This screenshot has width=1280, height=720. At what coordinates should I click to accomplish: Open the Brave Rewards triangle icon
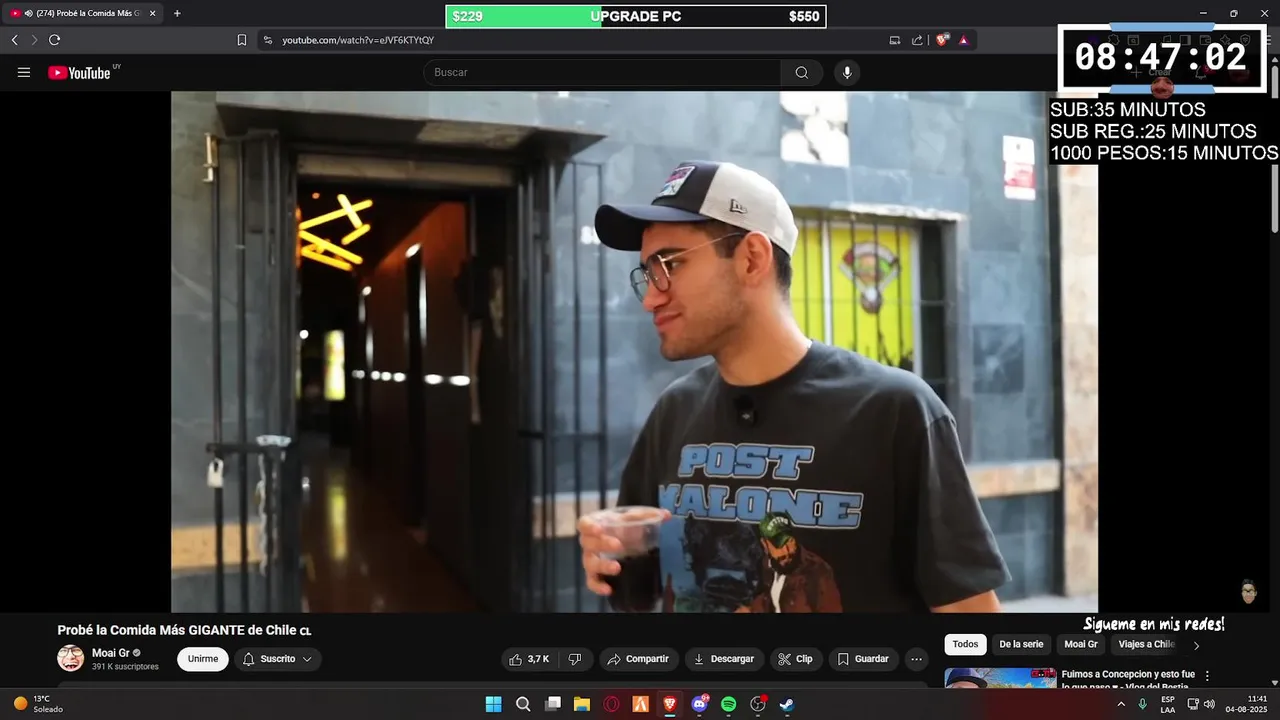[964, 40]
